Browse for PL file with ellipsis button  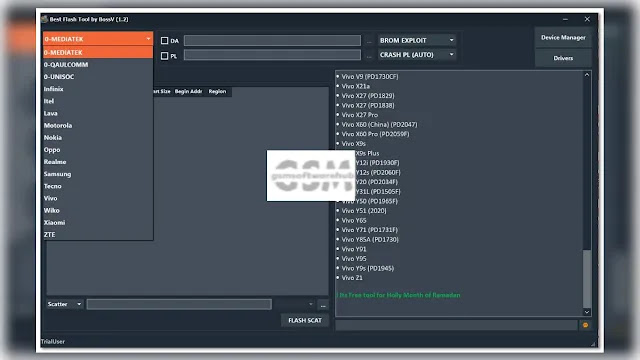click(x=369, y=56)
